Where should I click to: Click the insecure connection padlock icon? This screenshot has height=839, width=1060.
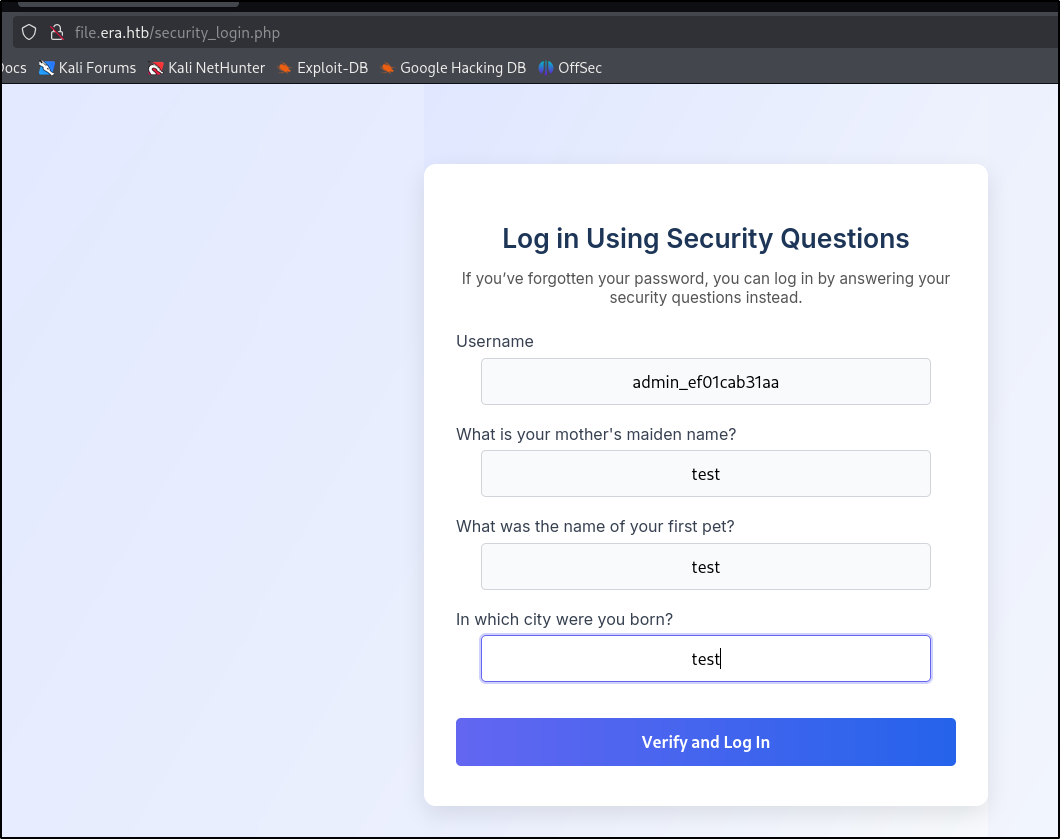click(x=56, y=32)
